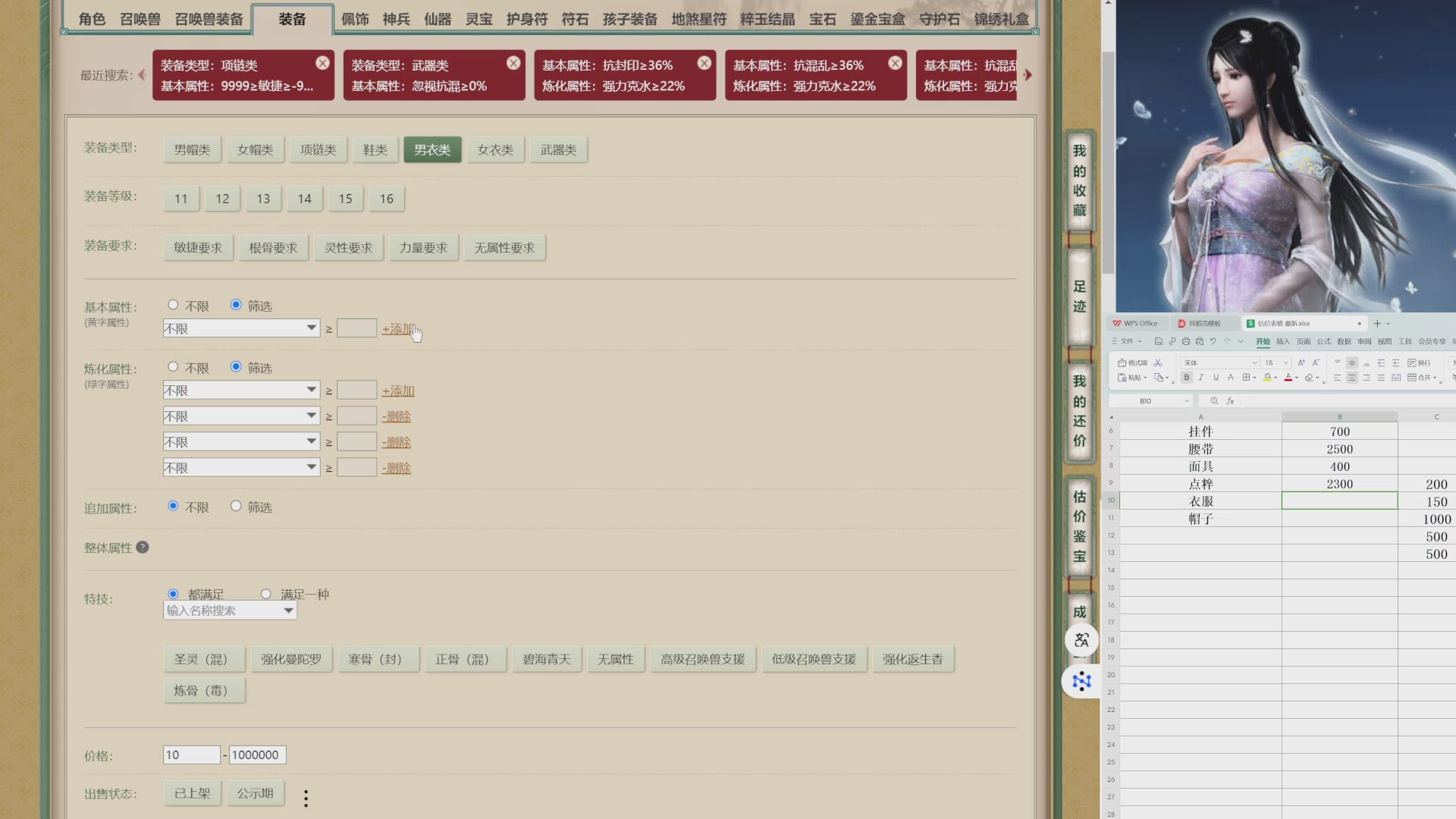Open the 特技 name search dropdown

pyautogui.click(x=230, y=610)
